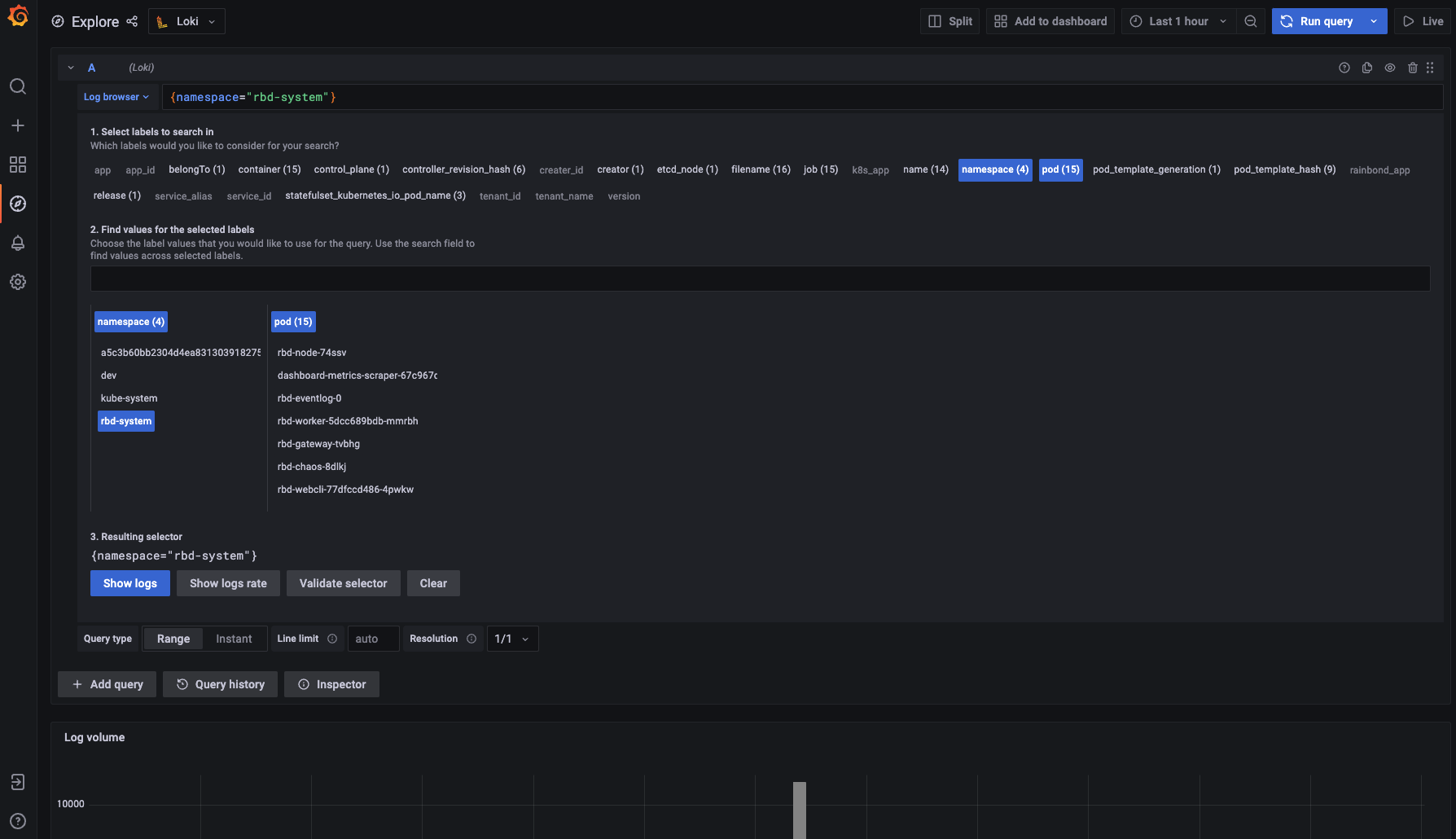Delete query A with trash icon
Screen dimensions: 1456x839
[1413, 68]
